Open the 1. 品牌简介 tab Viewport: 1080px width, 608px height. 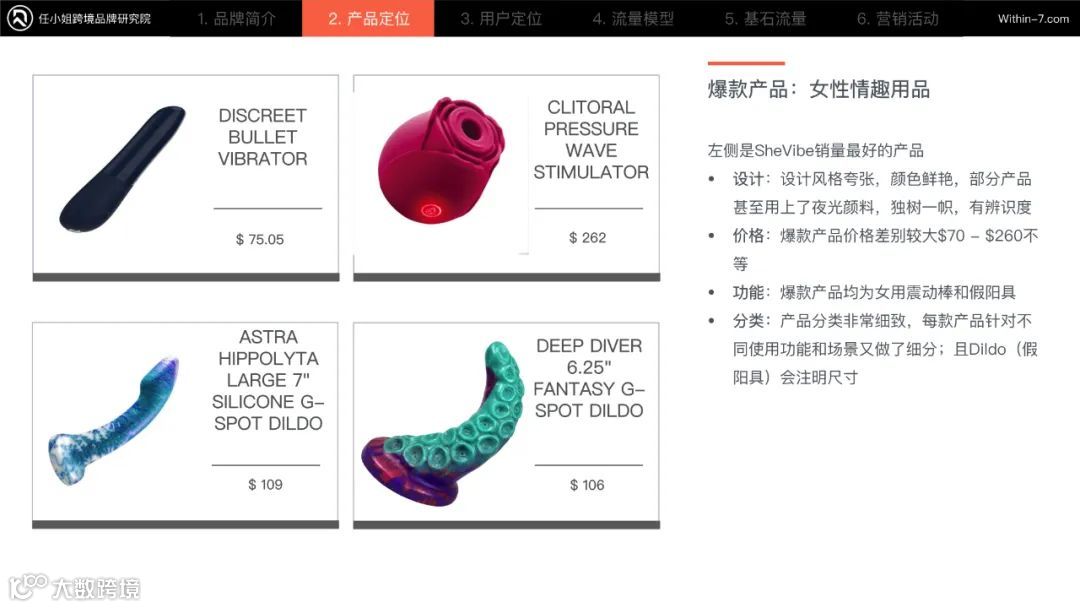tap(236, 19)
